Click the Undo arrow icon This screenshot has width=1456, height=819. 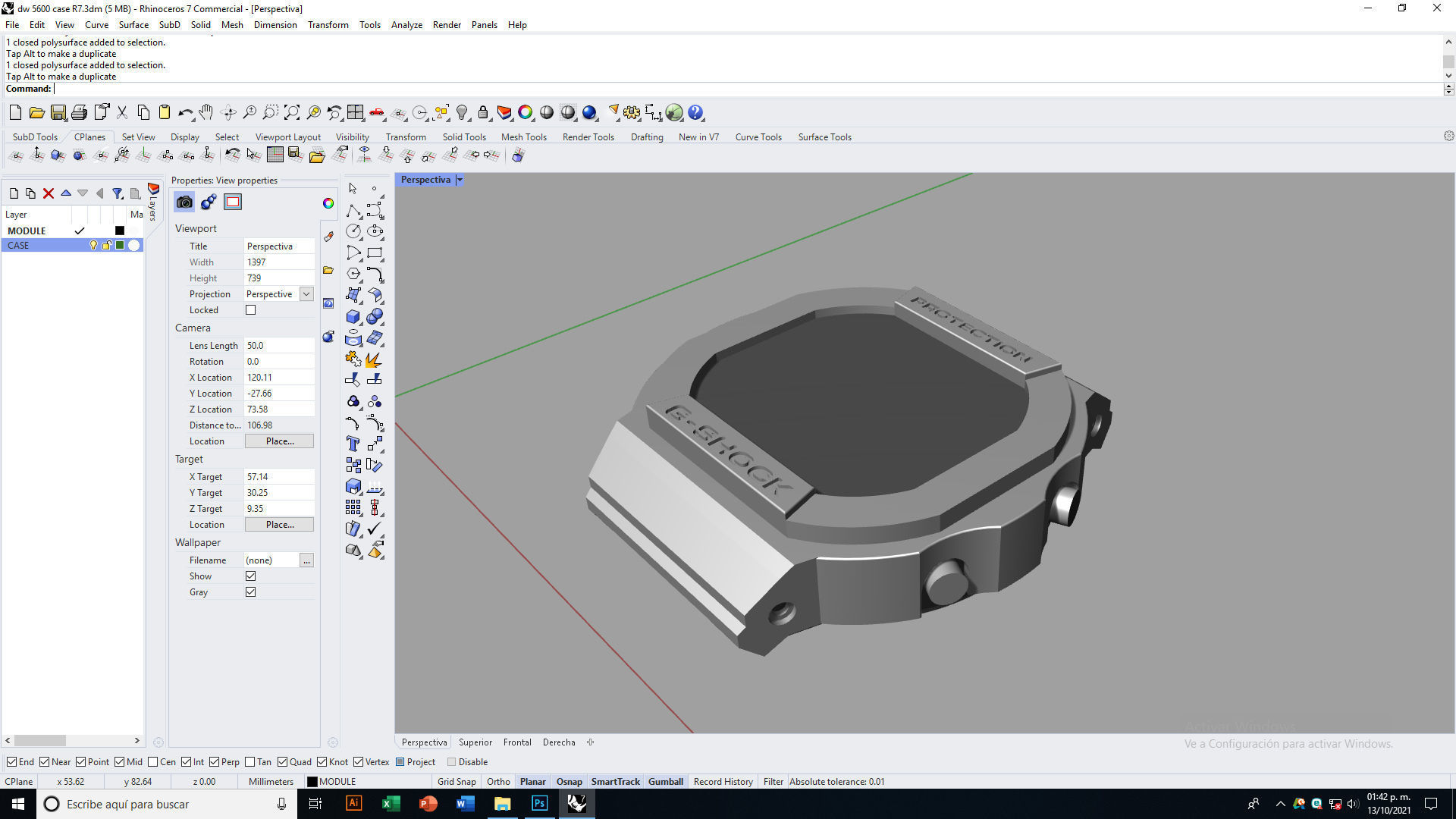(185, 113)
